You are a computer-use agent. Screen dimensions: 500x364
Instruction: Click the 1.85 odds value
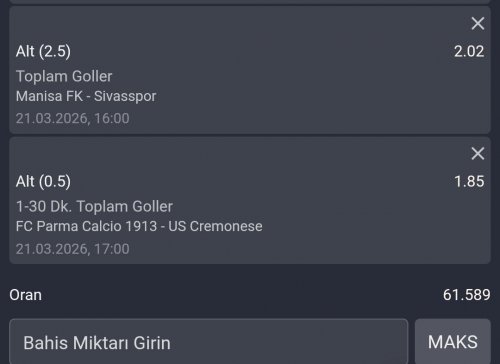(x=469, y=182)
